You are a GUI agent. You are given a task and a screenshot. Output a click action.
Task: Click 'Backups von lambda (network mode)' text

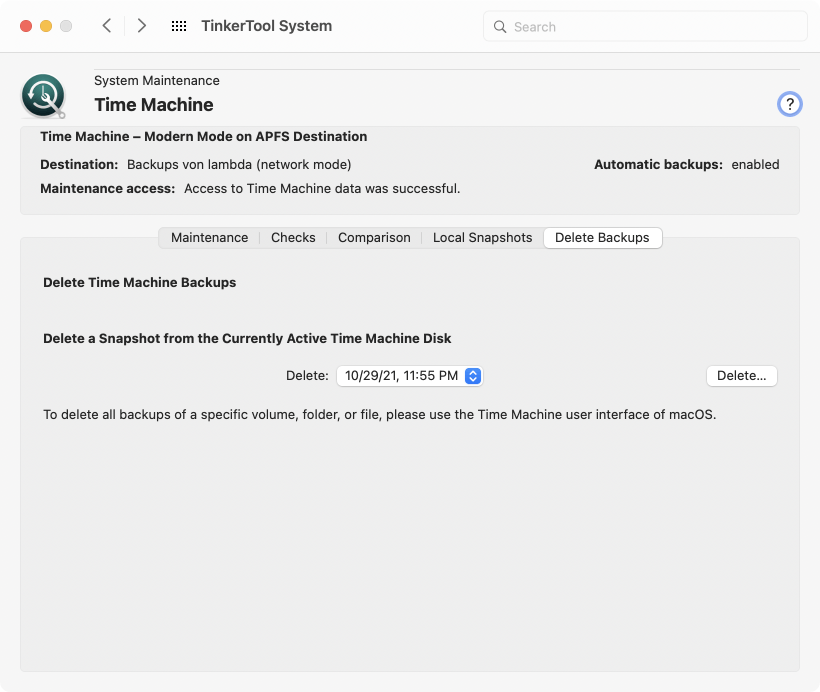(x=239, y=164)
